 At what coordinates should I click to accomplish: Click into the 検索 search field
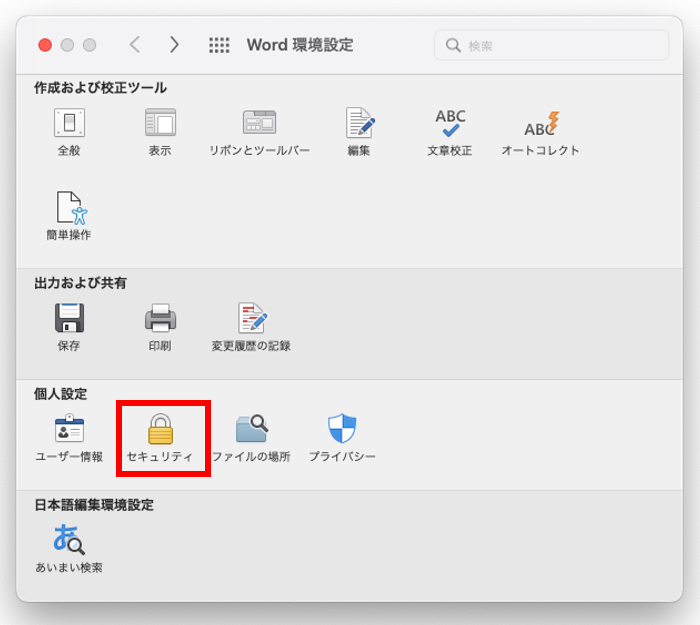pyautogui.click(x=551, y=45)
